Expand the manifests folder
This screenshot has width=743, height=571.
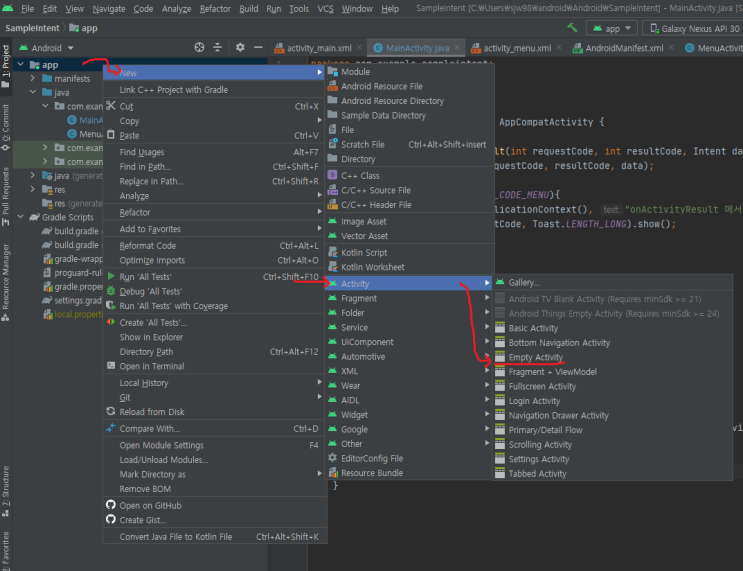[33, 78]
